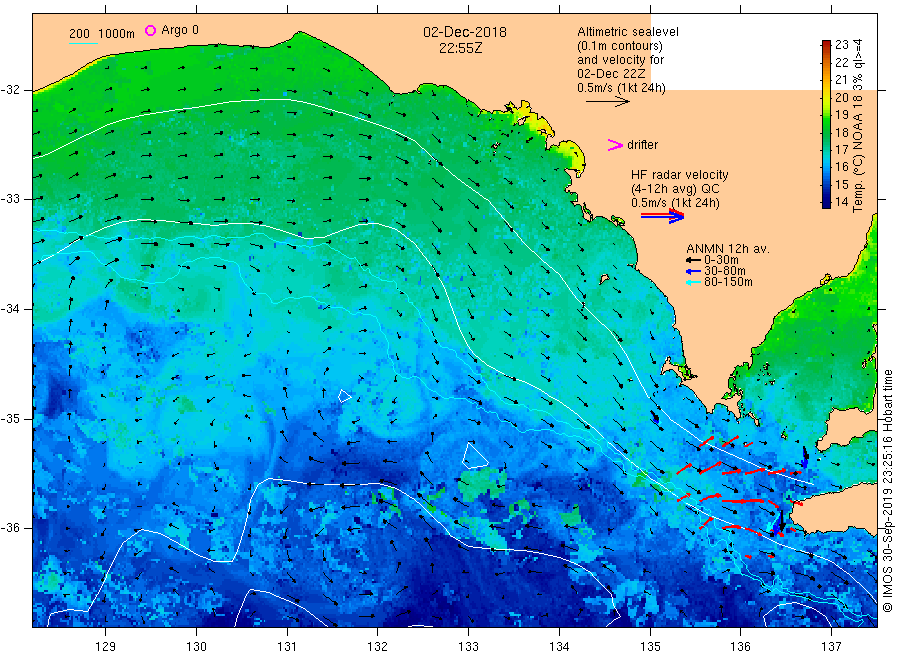Screen dimensions: 900x660
Task: Click the -34 latitude axis label
Action: point(10,309)
